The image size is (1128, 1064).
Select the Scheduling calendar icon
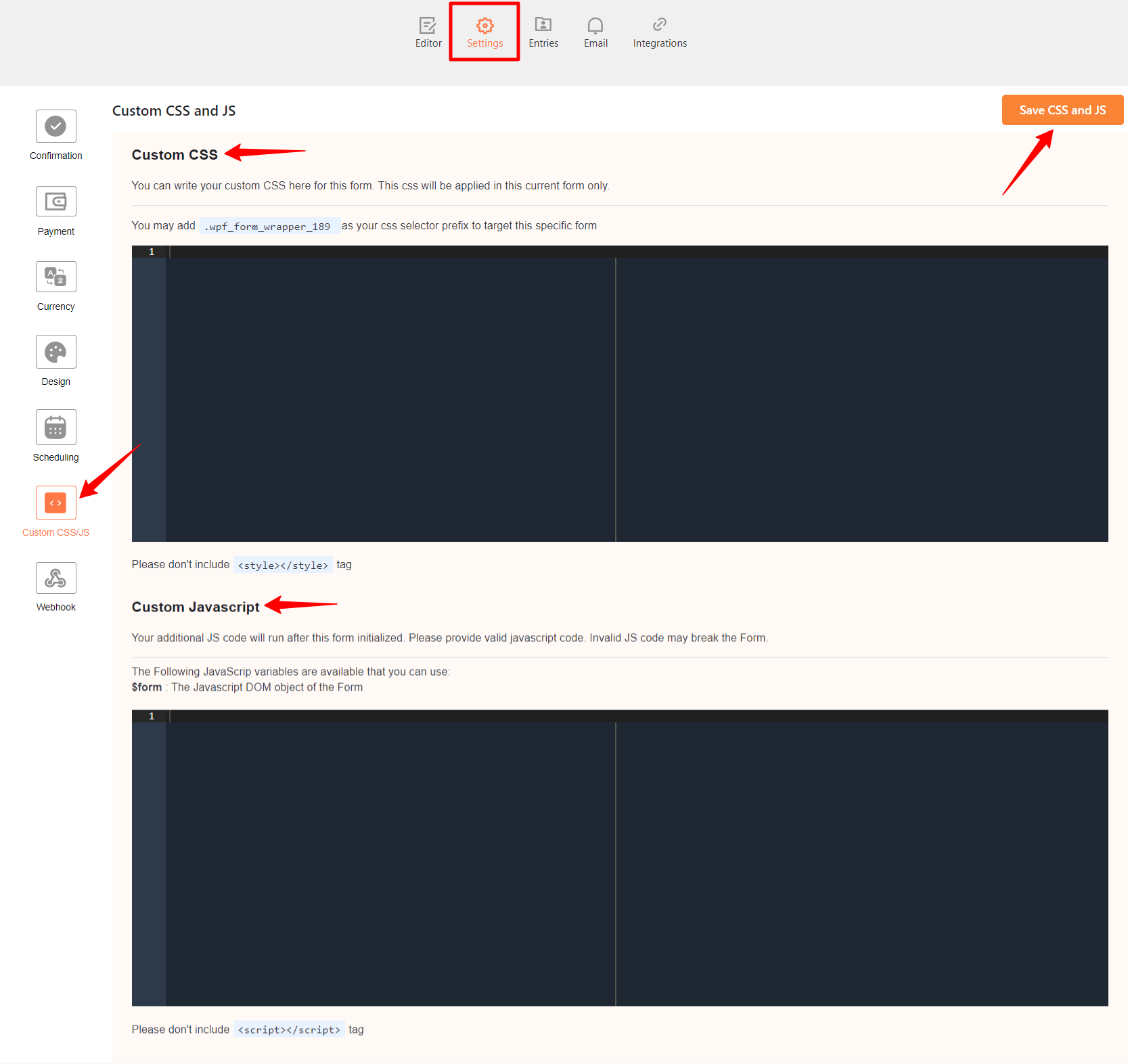point(56,427)
